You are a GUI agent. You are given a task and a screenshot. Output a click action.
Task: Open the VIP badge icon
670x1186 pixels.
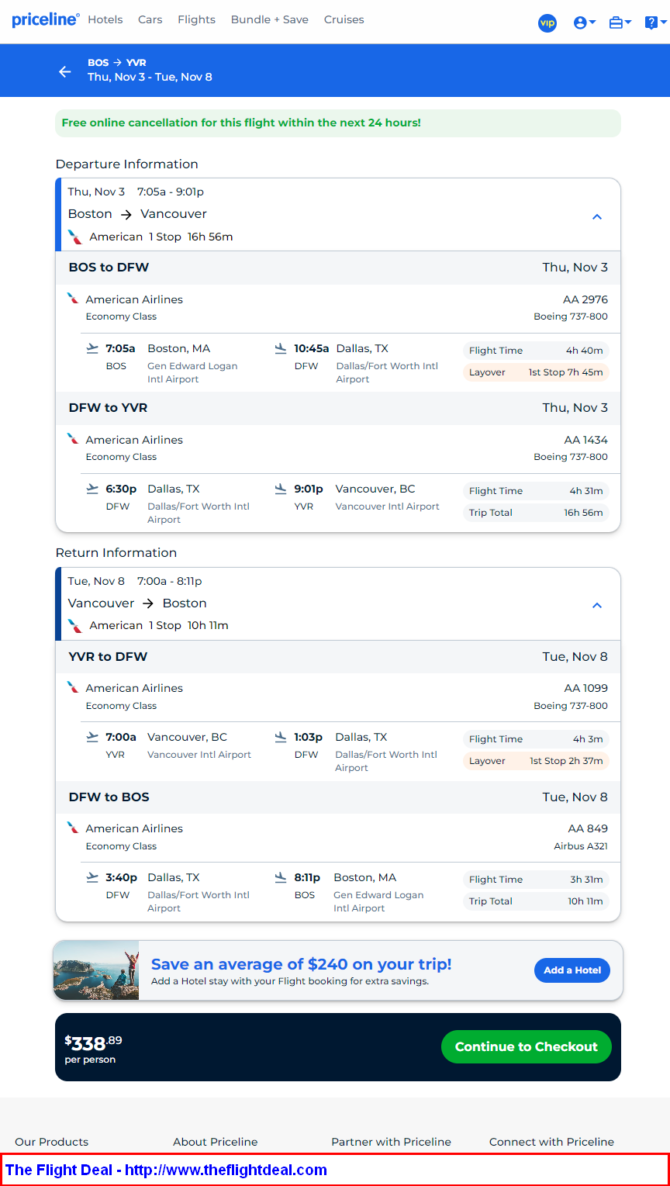click(x=547, y=23)
